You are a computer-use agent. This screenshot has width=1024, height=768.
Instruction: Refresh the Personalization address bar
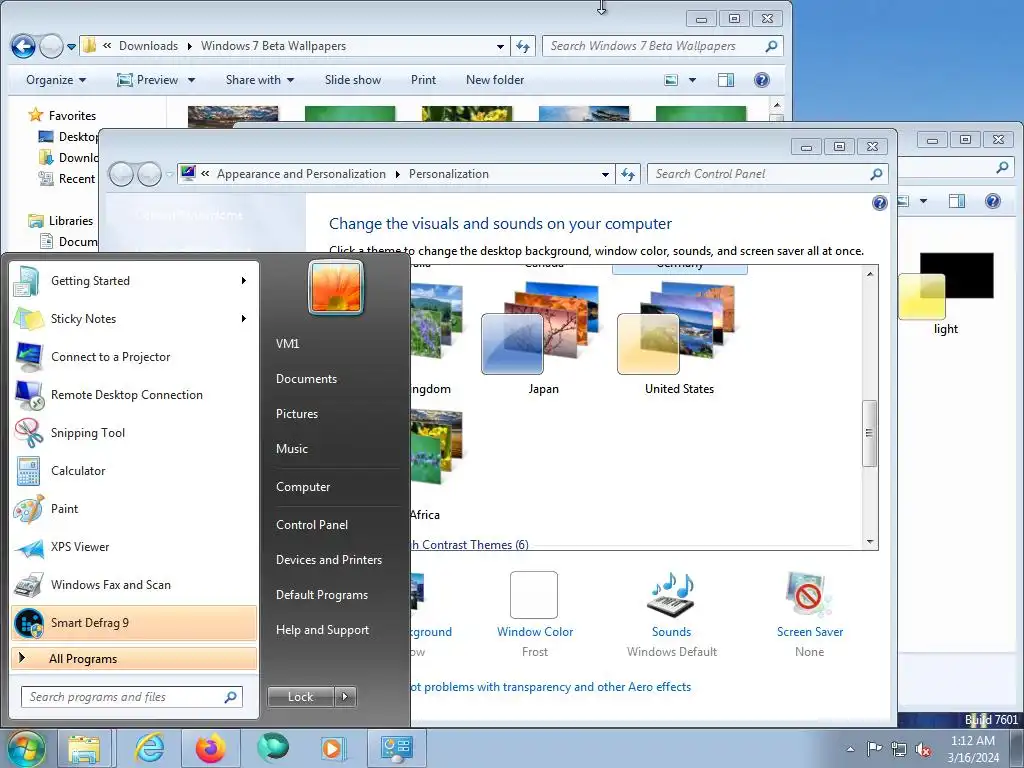[628, 174]
